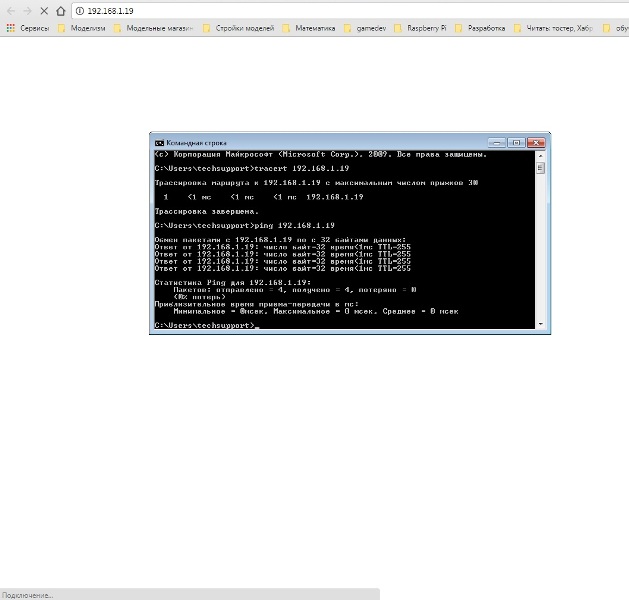Stop page loading with the X button
Viewport: 629px width, 600px height.
(44, 11)
